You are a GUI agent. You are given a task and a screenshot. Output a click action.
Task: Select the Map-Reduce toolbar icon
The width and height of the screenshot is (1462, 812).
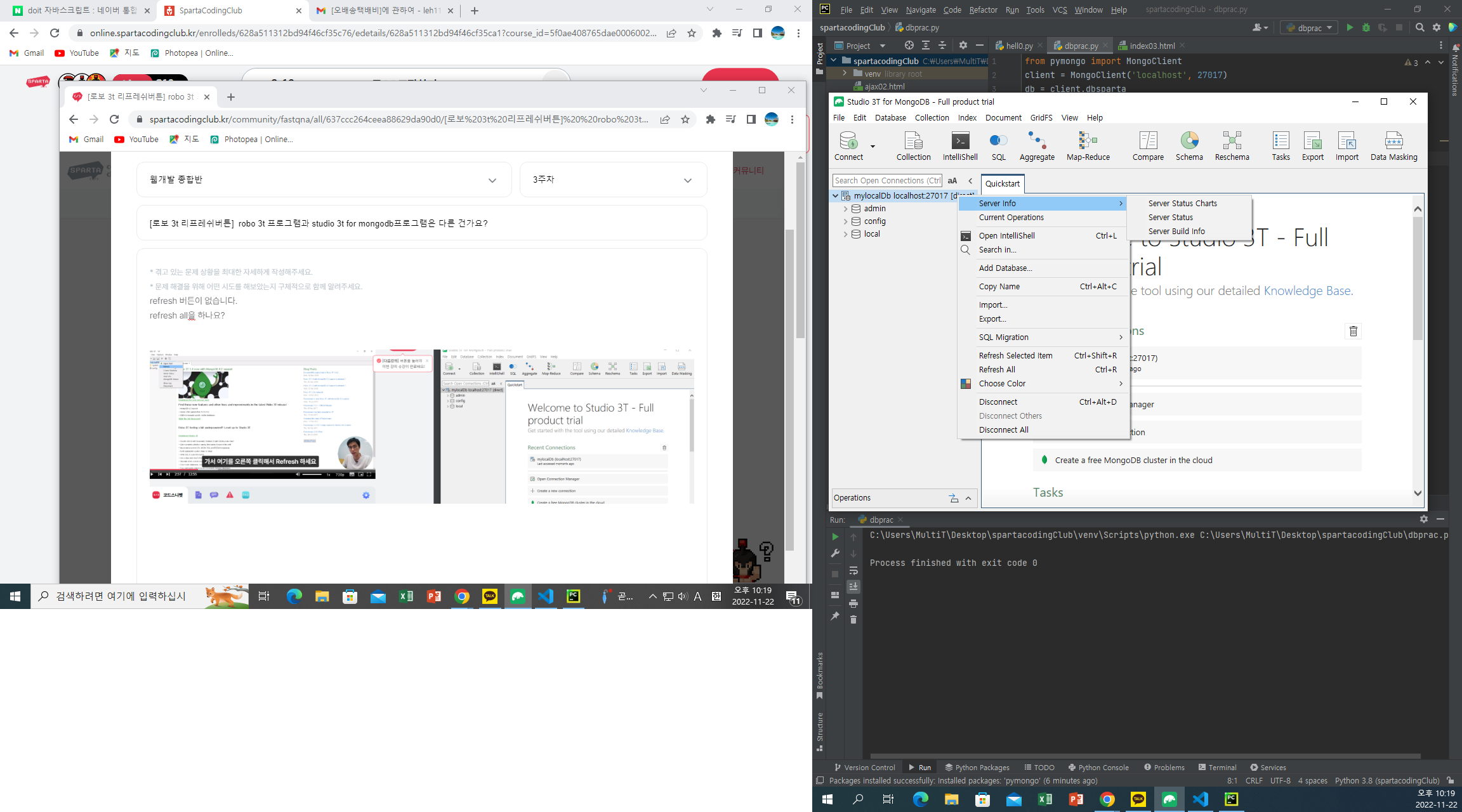point(1088,145)
